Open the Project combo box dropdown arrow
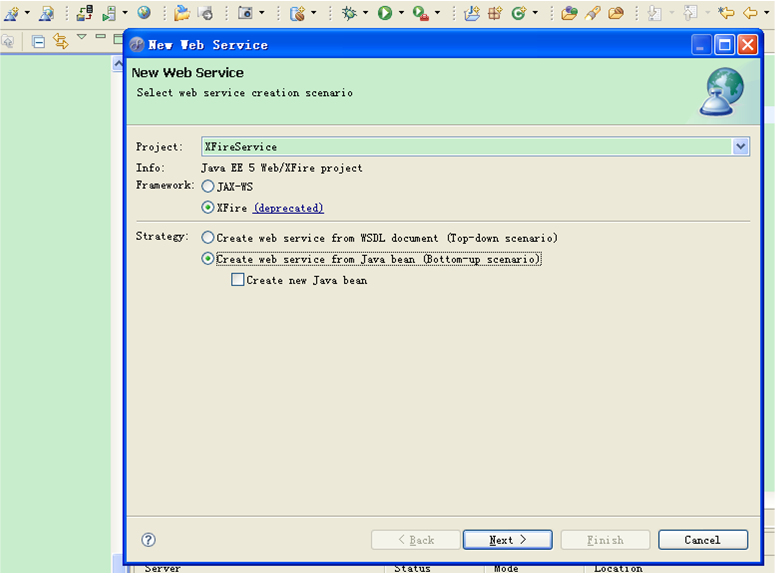Screen dimensions: 775x573 (x=740, y=146)
